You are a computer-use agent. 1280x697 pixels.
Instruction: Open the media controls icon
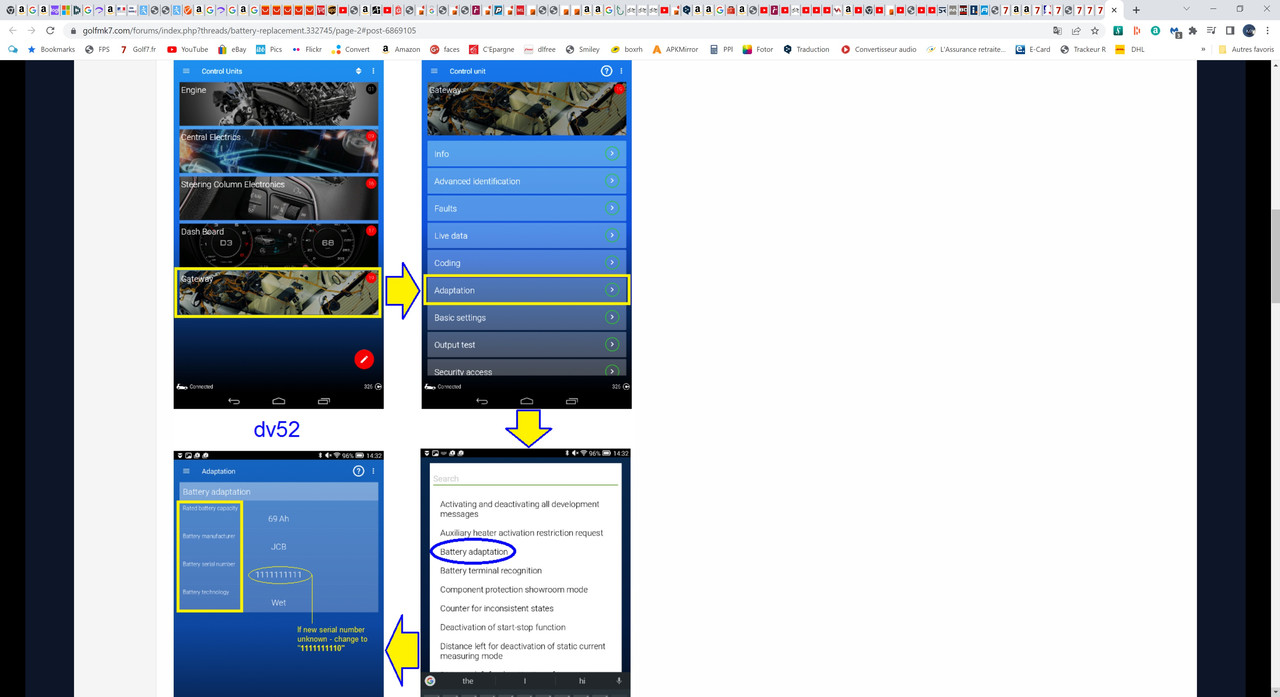coord(1211,31)
